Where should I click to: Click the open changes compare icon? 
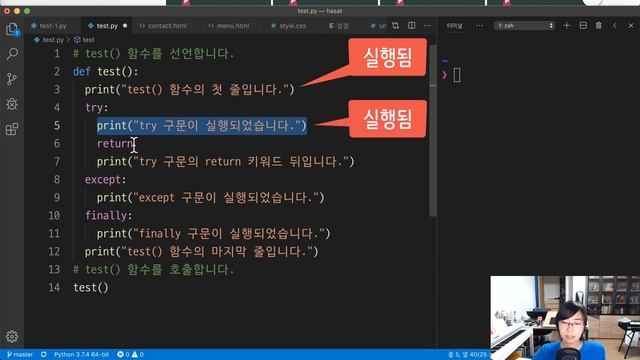coord(396,26)
